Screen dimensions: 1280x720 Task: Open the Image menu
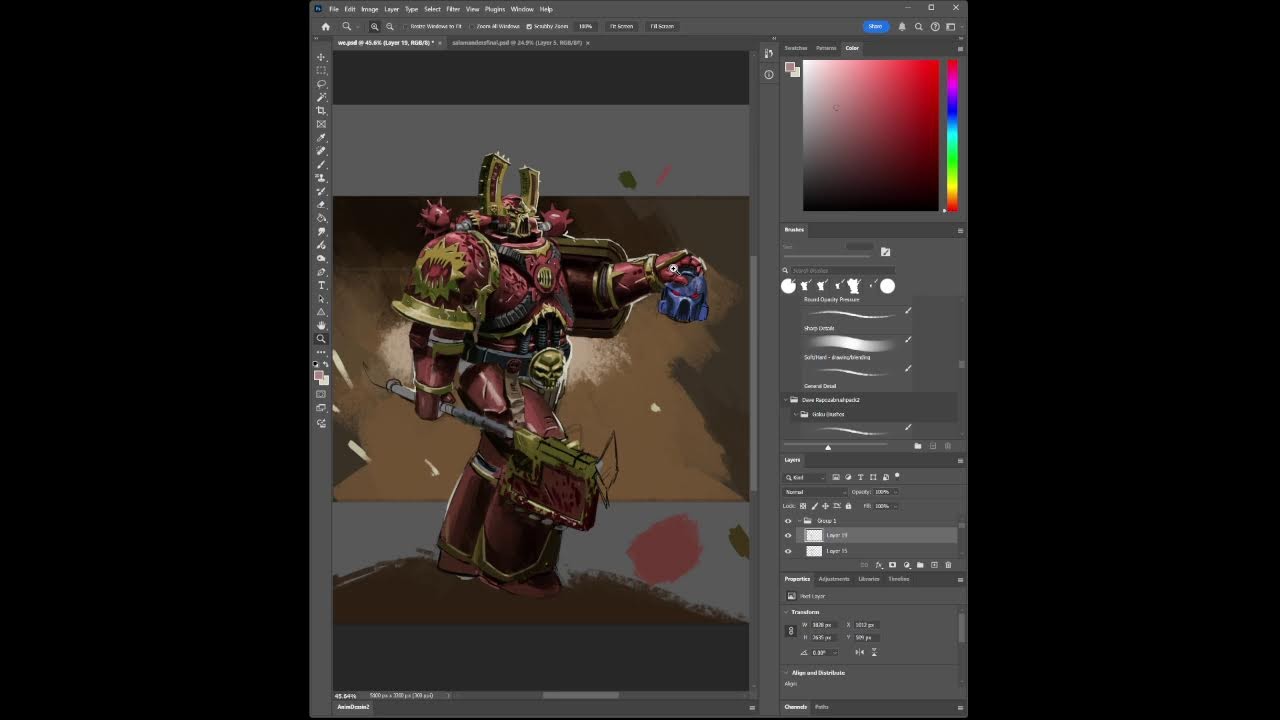pyautogui.click(x=370, y=9)
